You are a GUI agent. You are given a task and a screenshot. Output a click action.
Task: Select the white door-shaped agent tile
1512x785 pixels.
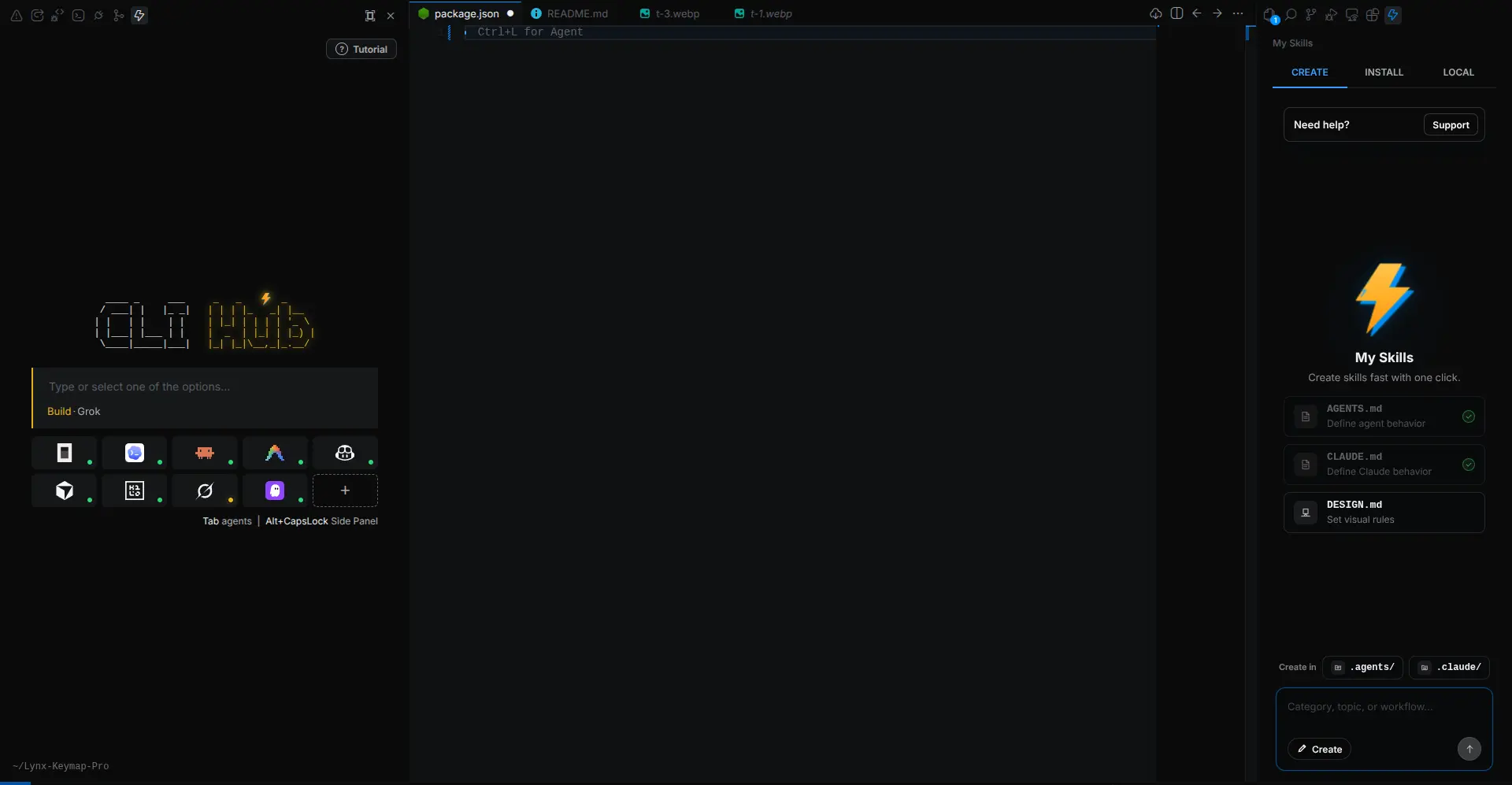65,453
